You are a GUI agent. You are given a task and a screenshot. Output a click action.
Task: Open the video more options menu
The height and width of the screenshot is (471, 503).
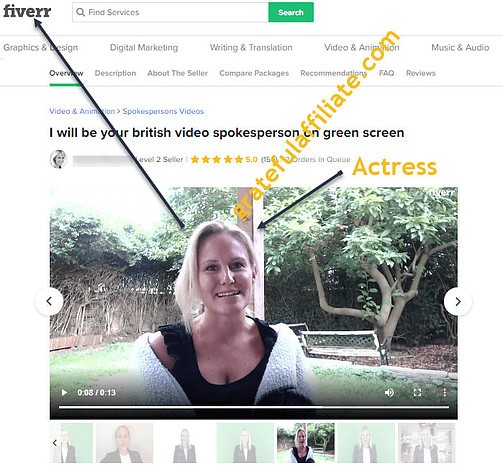pos(445,393)
